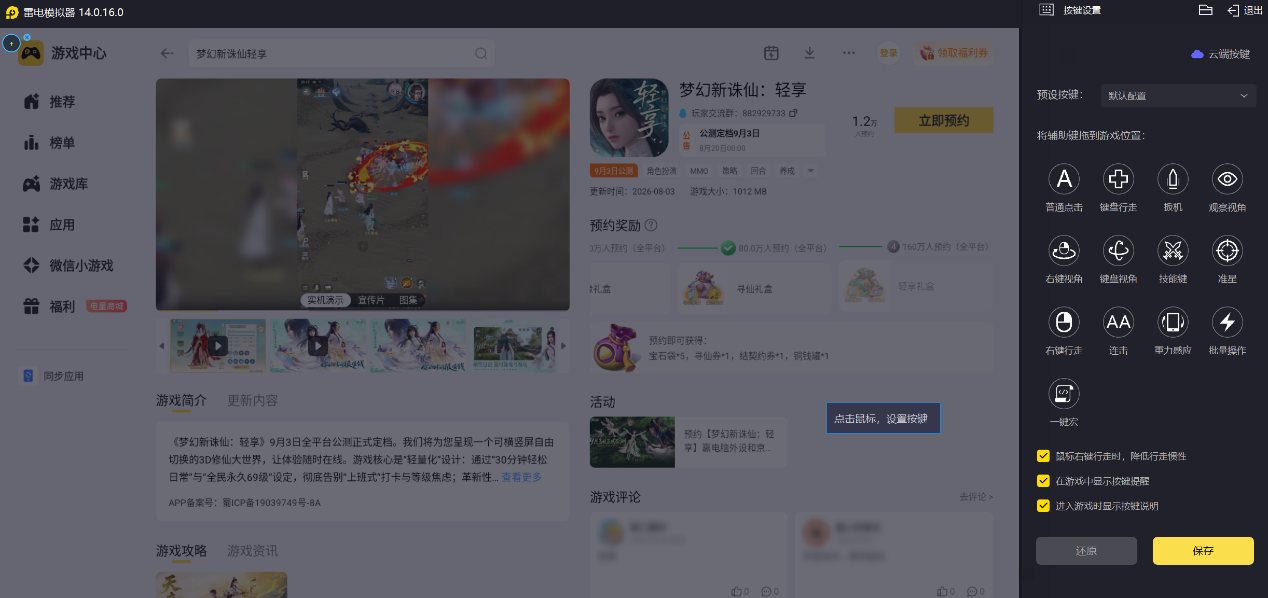This screenshot has width=1268, height=598.
Task: Select the 键盘视角 icon
Action: click(x=1118, y=251)
